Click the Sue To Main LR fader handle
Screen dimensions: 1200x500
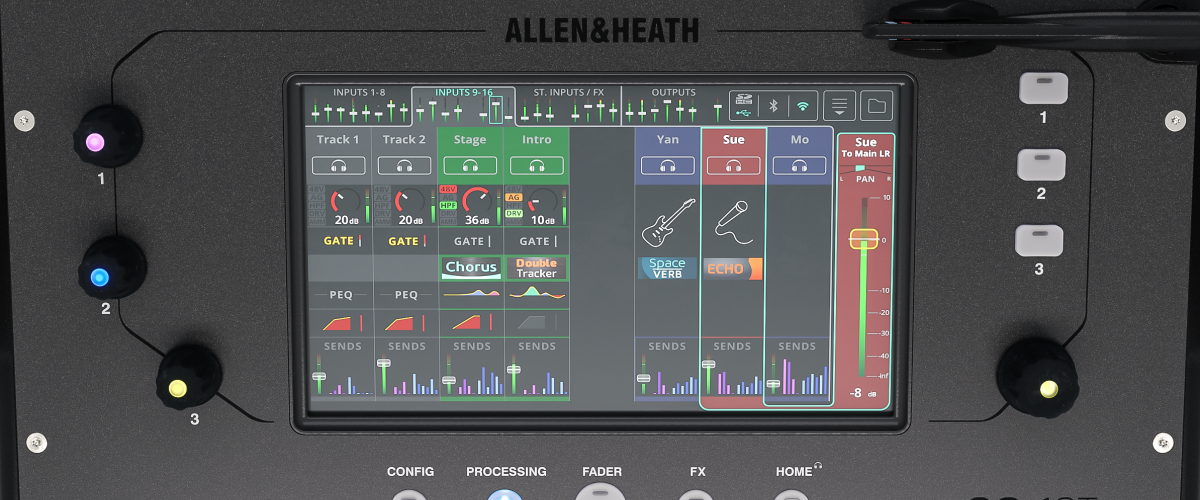[x=863, y=239]
